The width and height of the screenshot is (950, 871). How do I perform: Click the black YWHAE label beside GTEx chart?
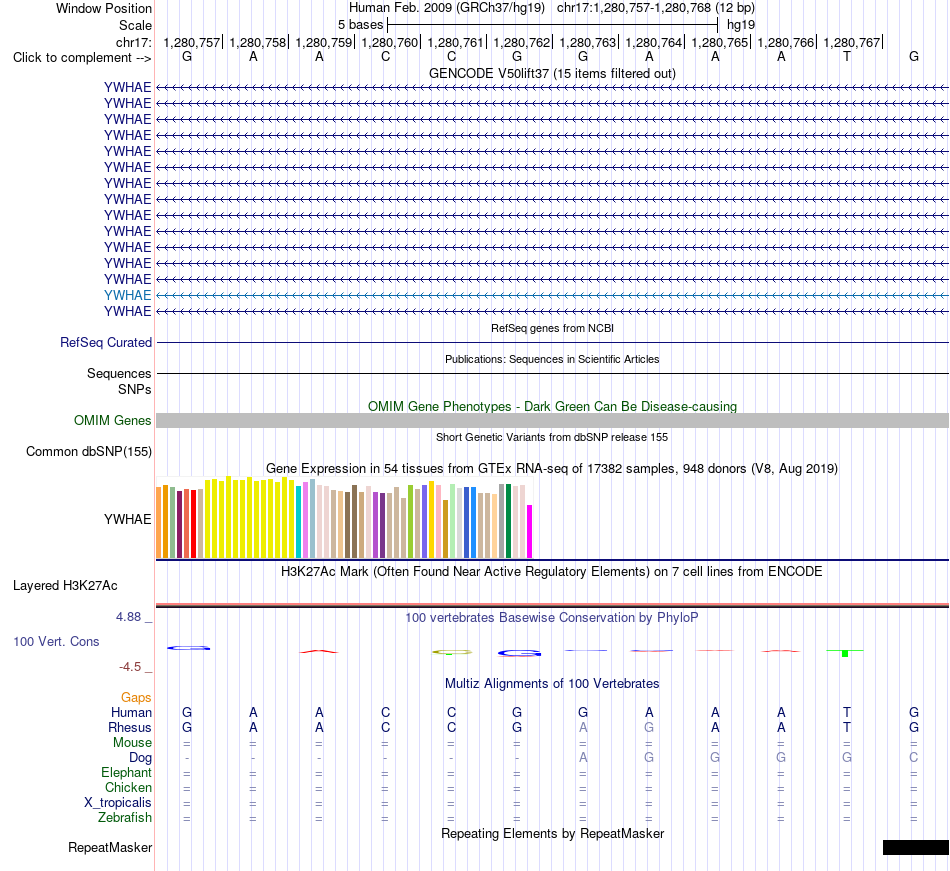(127, 519)
